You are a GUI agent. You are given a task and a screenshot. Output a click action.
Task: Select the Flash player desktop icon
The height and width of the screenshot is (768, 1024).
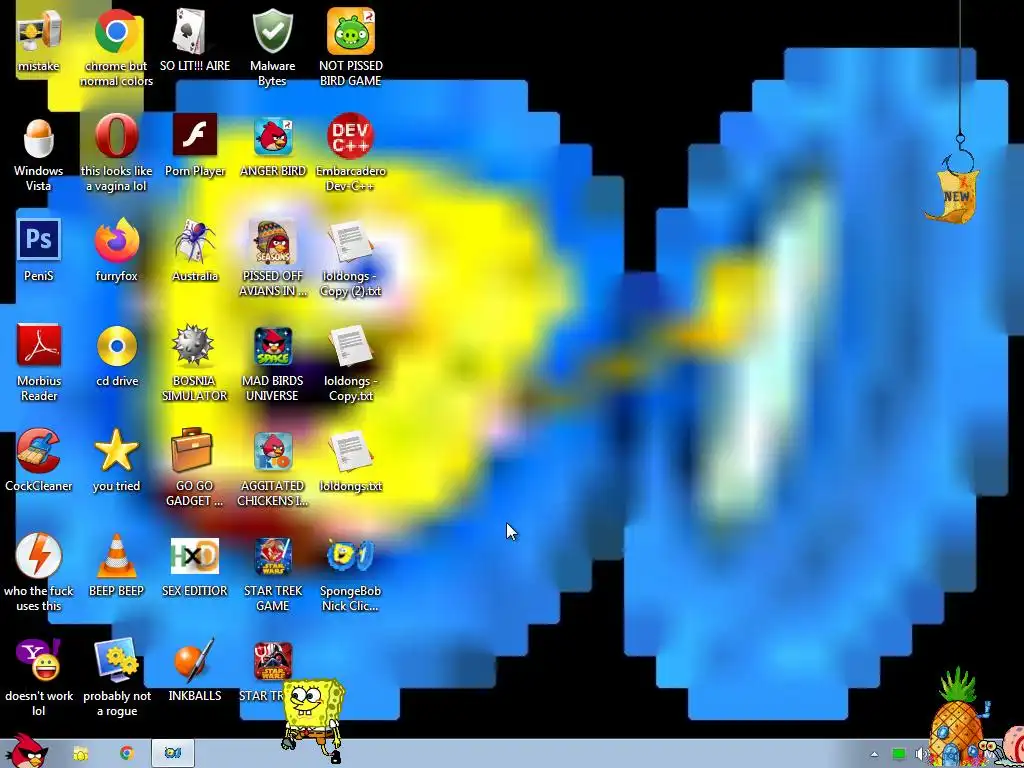click(195, 135)
